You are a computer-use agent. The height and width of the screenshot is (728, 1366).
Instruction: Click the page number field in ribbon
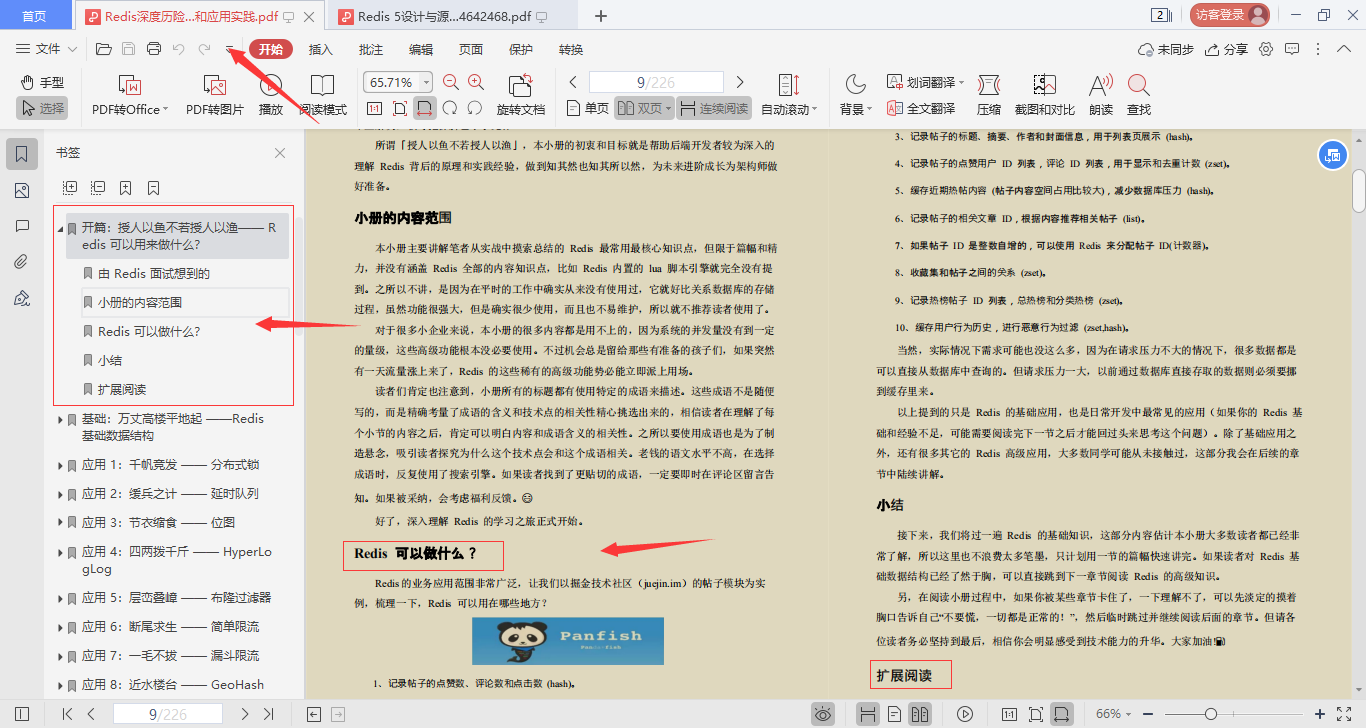pyautogui.click(x=656, y=82)
